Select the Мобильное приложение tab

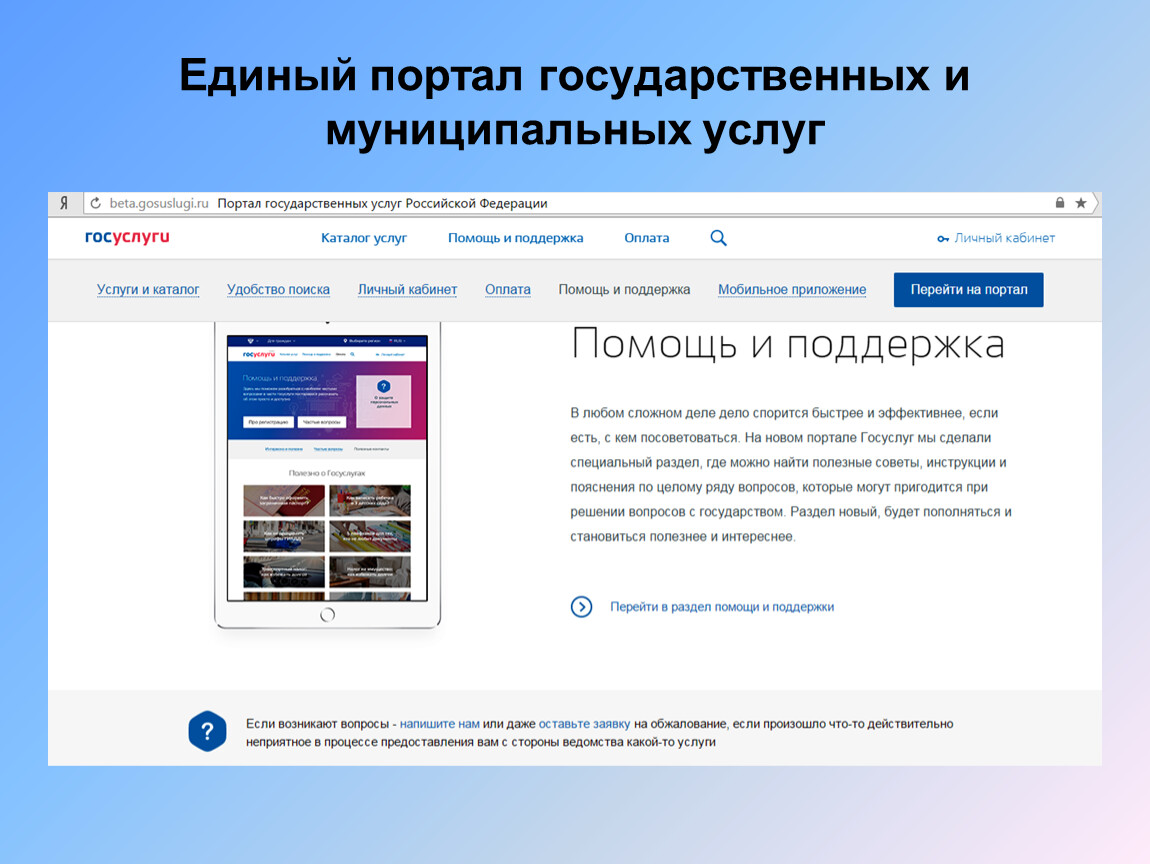tap(792, 290)
